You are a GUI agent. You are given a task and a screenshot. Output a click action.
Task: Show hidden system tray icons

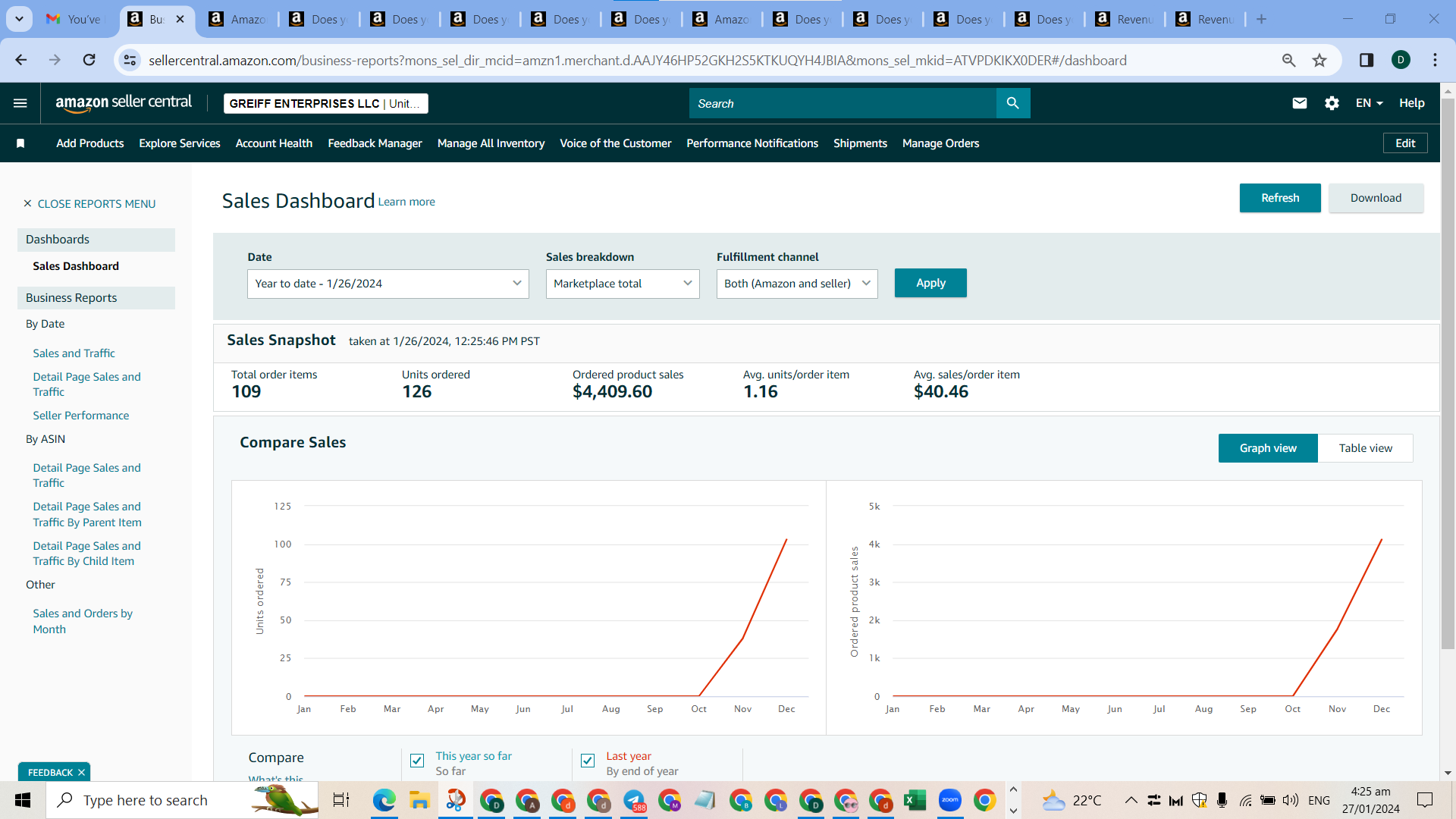pyautogui.click(x=1131, y=800)
